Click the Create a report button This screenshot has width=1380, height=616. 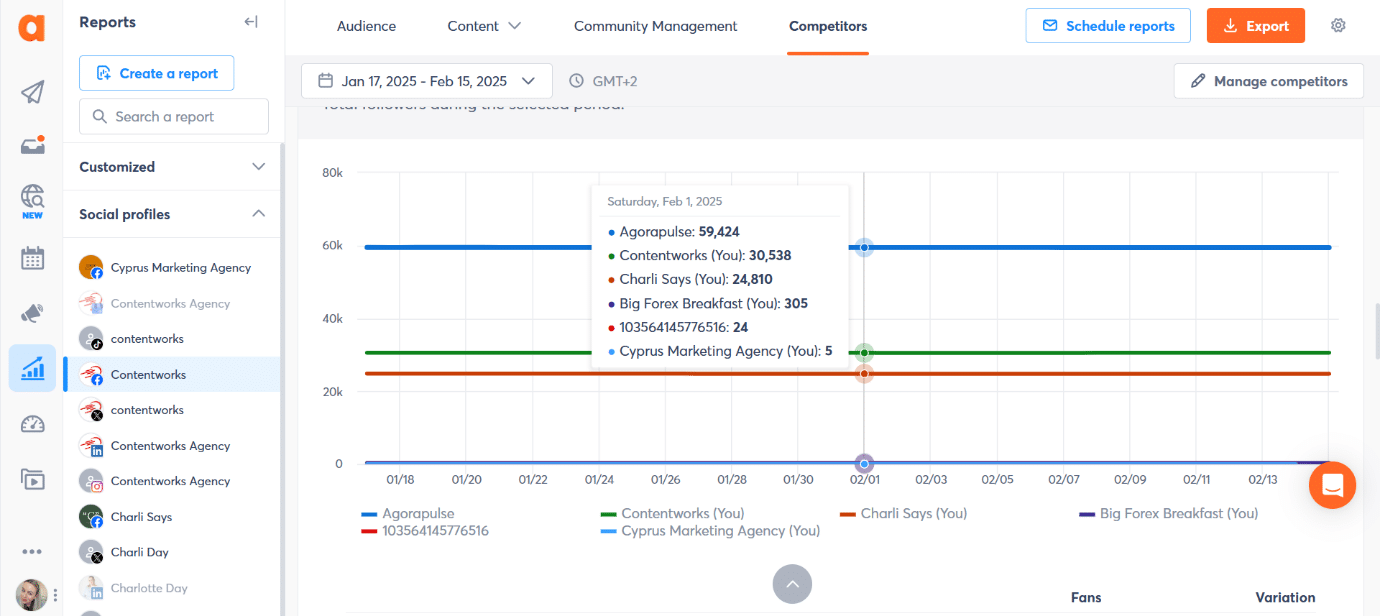156,73
